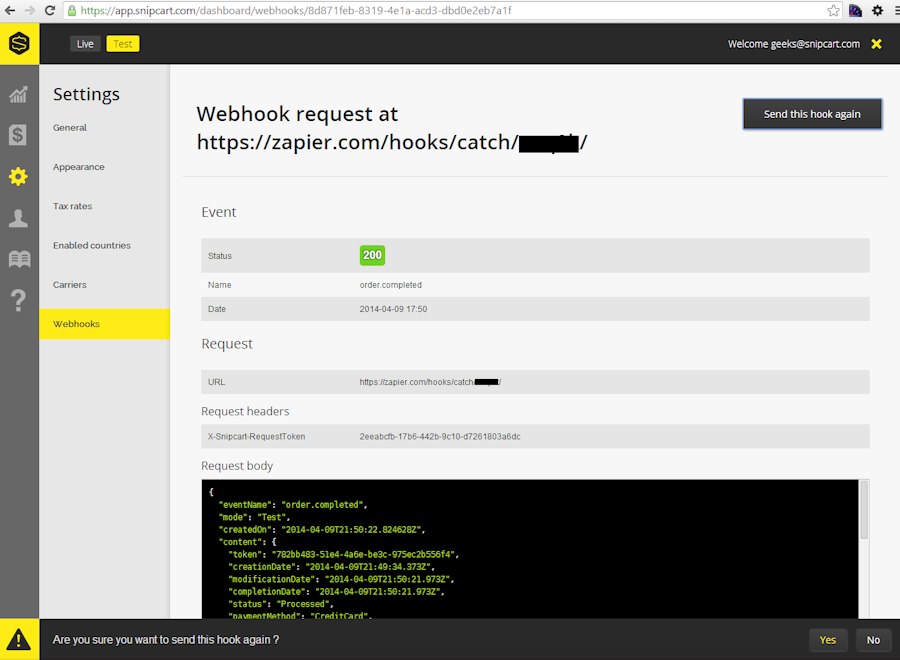Open Appearance settings
This screenshot has width=900, height=660.
tap(79, 167)
